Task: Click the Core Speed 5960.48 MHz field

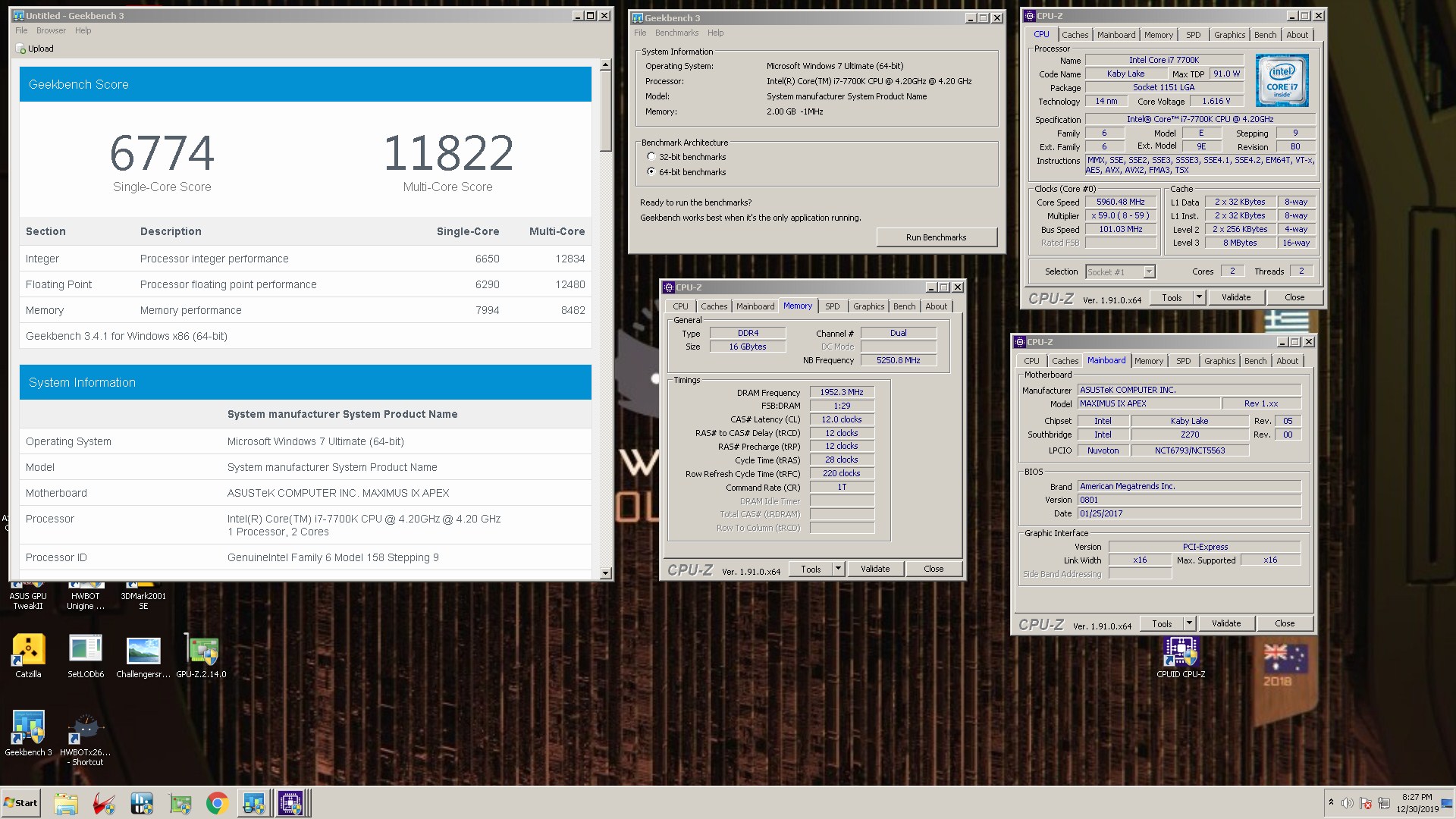Action: pyautogui.click(x=1120, y=202)
